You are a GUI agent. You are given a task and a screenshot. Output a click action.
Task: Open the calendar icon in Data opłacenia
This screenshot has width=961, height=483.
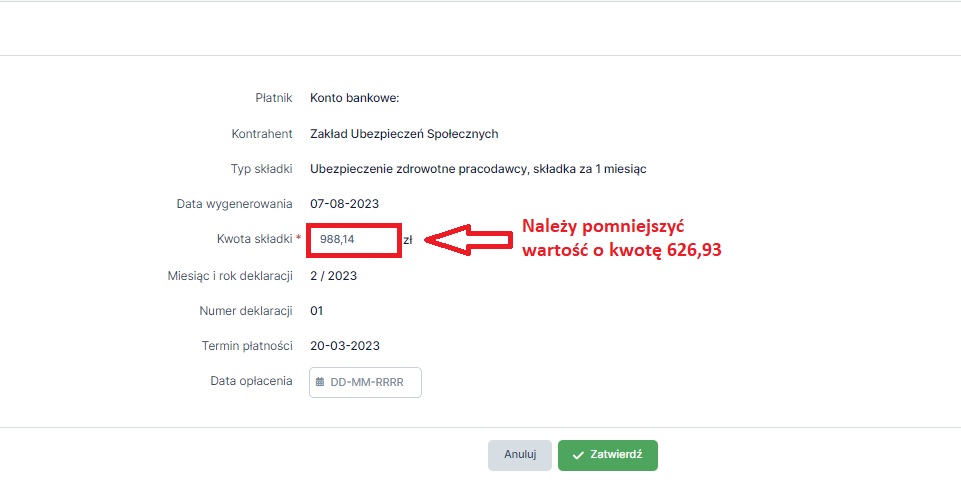[x=320, y=382]
